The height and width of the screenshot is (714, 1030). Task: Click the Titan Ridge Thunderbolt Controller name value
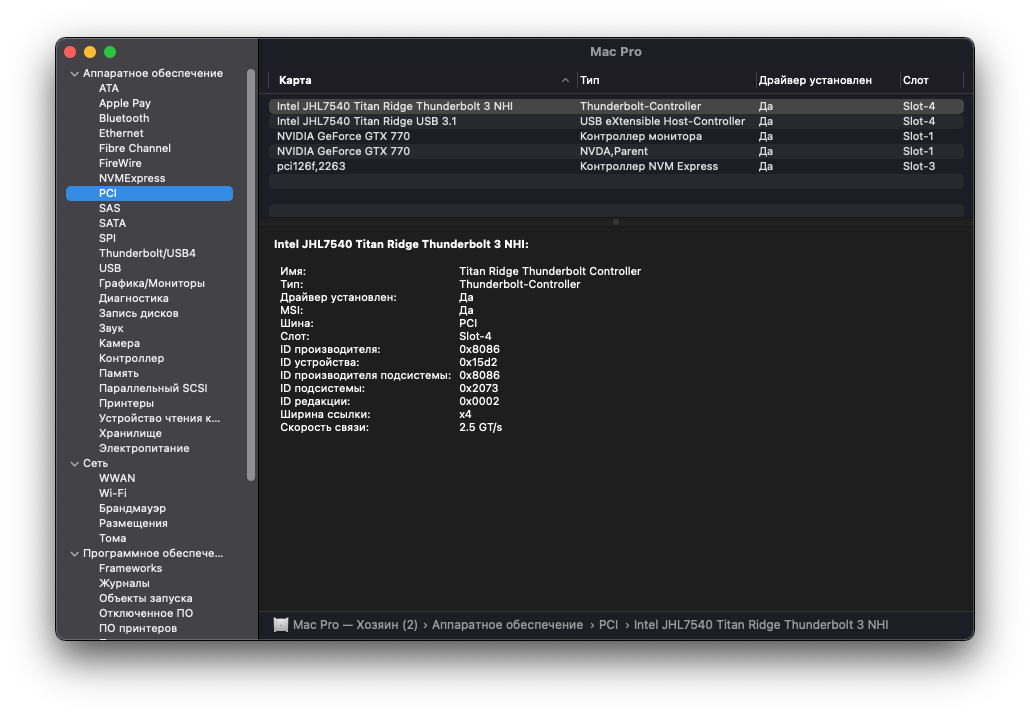(x=550, y=271)
